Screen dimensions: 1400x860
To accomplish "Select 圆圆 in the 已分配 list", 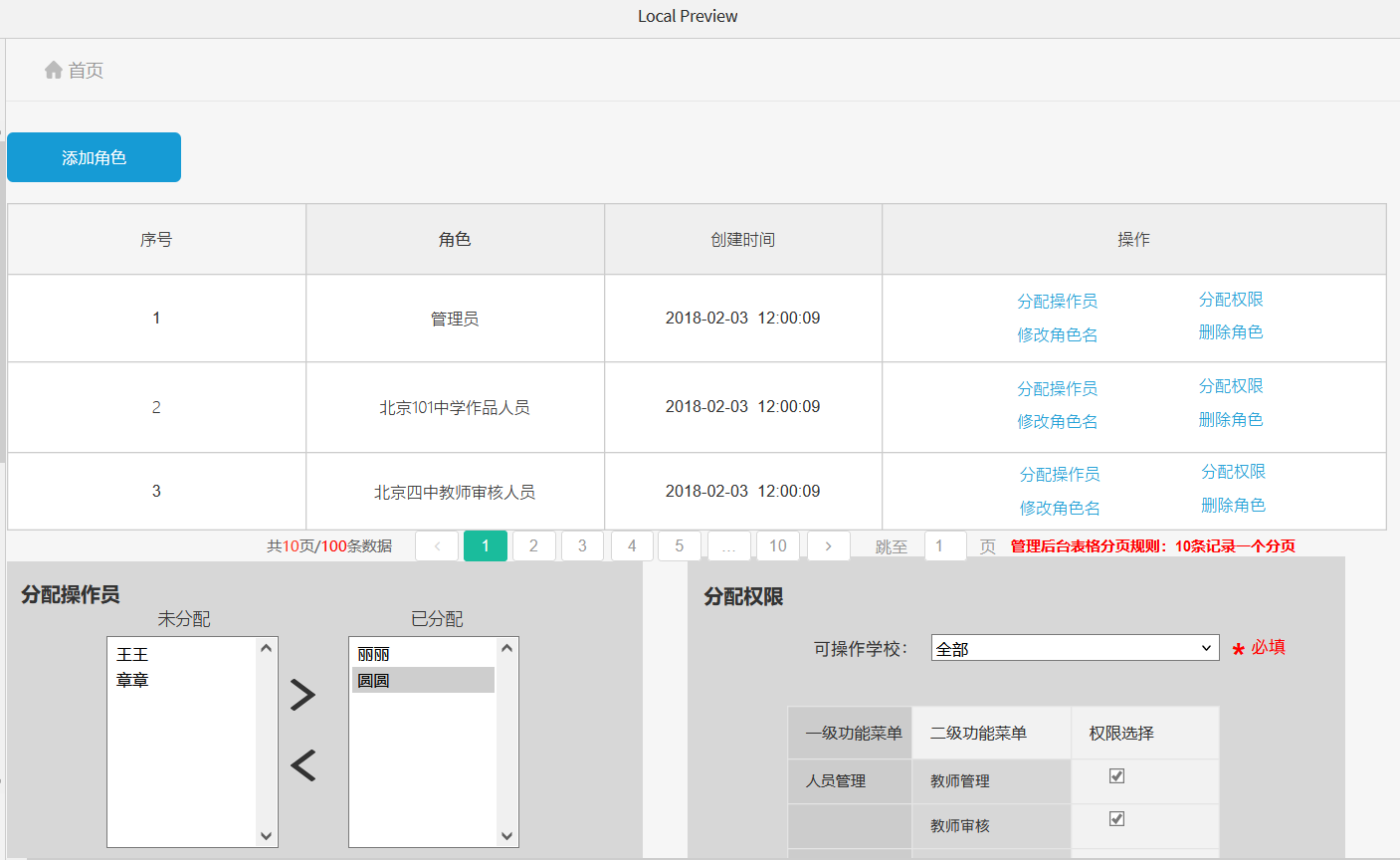I will pos(423,680).
